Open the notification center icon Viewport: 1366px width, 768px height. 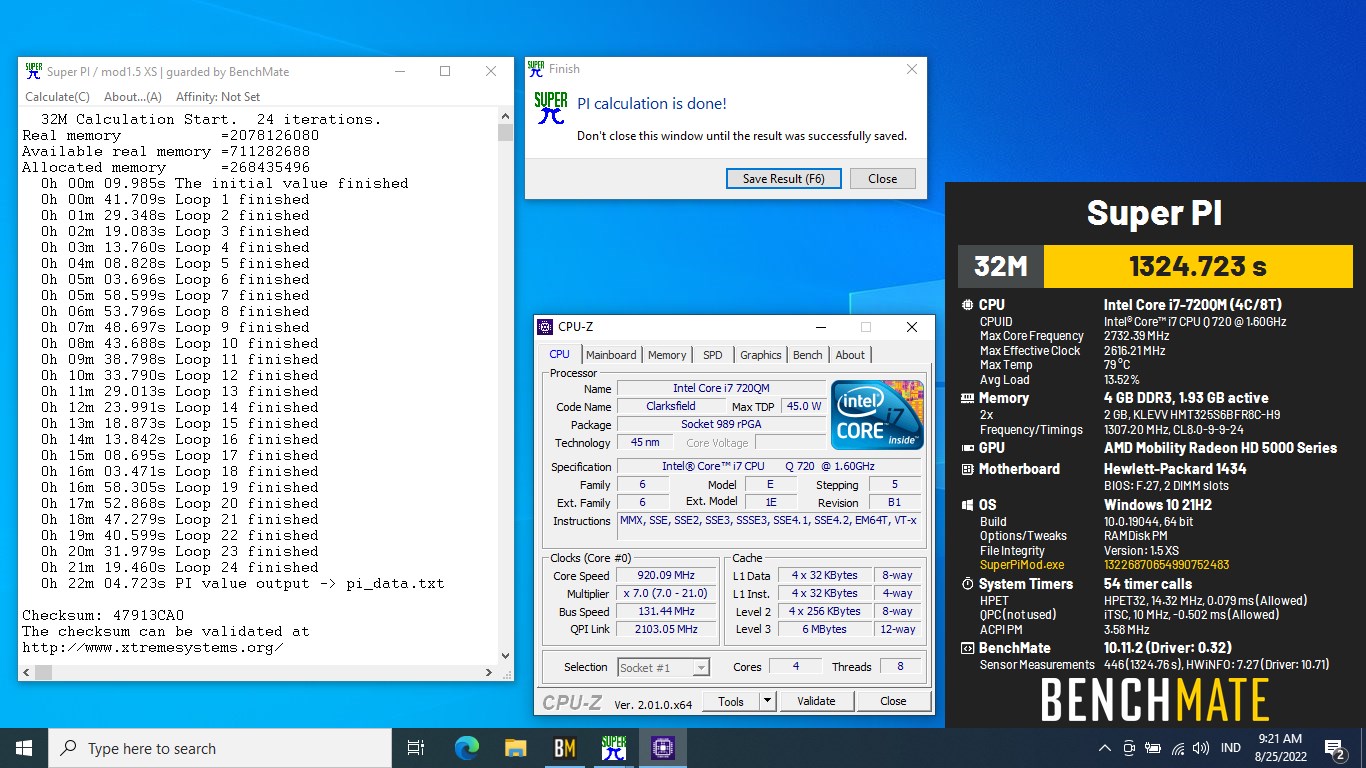tap(1335, 748)
